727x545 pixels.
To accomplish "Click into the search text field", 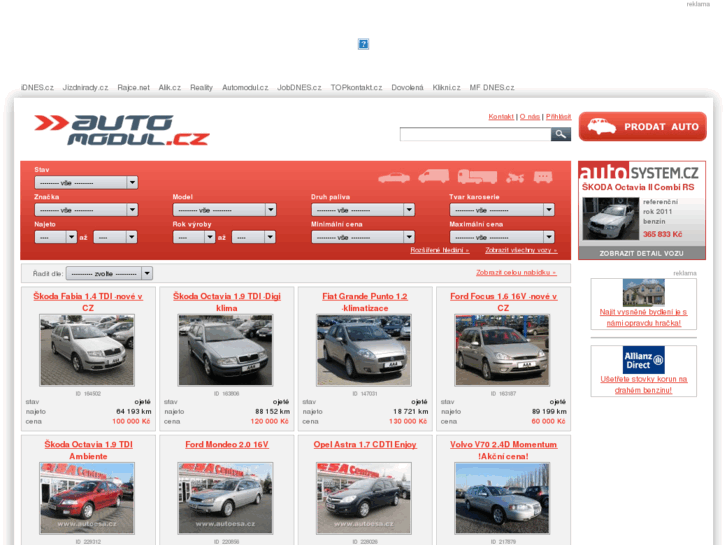I will (x=475, y=134).
